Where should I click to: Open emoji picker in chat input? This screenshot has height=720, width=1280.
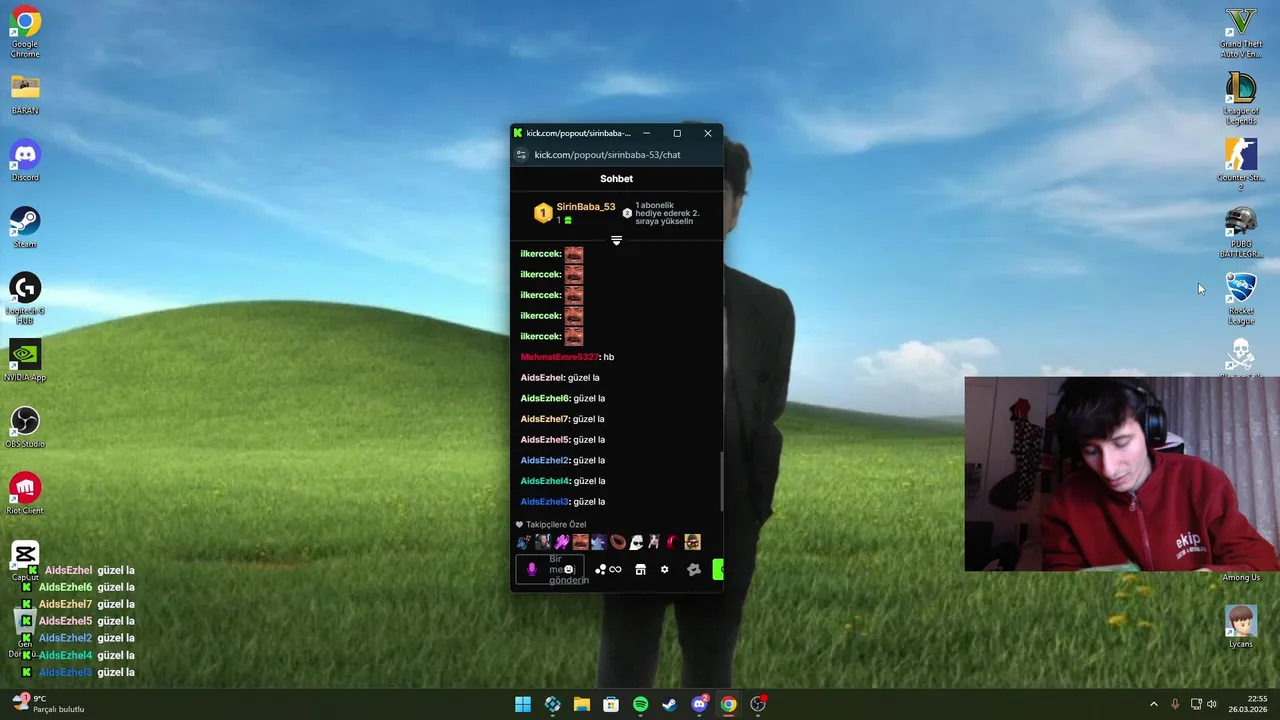(x=568, y=569)
